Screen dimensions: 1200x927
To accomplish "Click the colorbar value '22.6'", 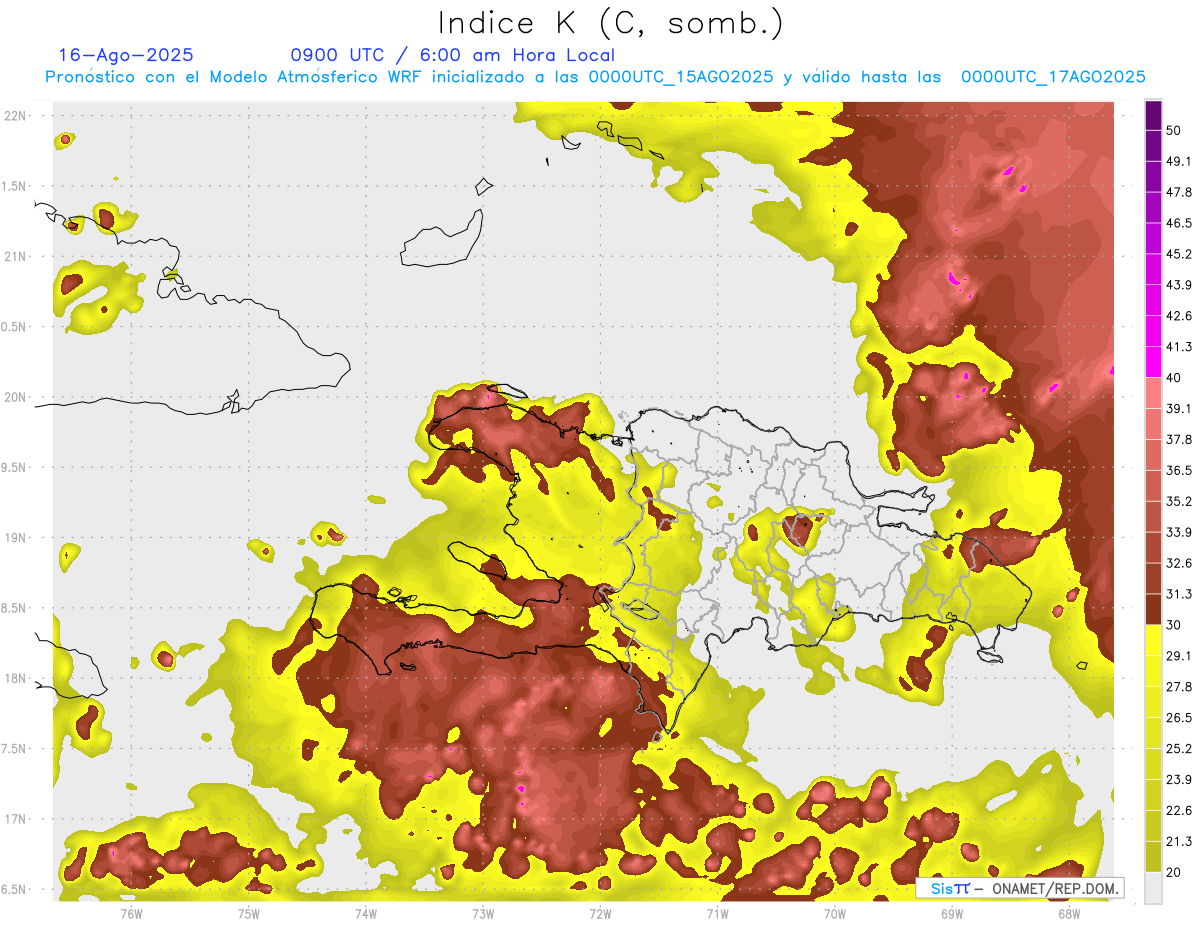I will [1178, 811].
